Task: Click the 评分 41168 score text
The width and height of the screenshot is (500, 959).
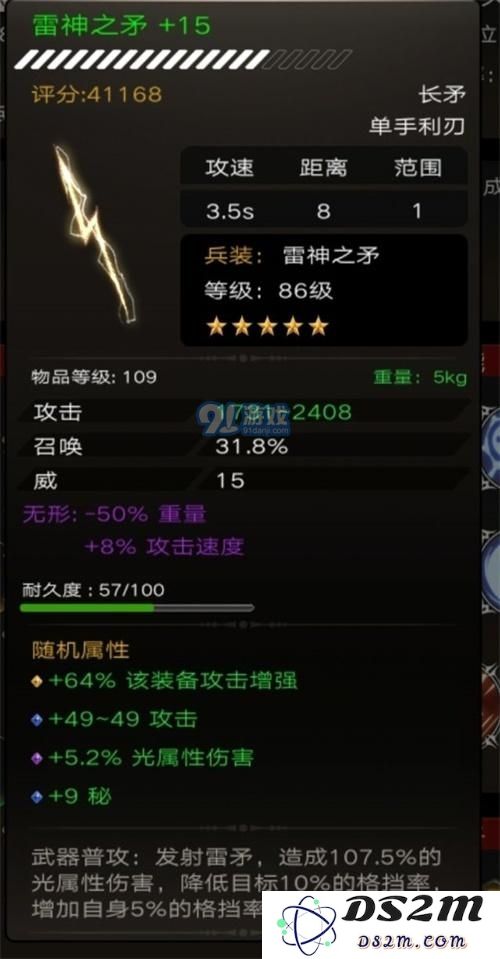Action: coord(97,94)
